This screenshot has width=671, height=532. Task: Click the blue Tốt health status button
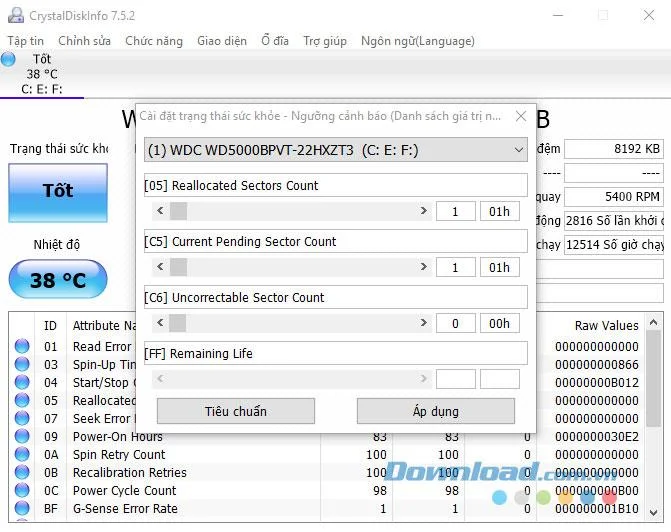click(x=58, y=193)
